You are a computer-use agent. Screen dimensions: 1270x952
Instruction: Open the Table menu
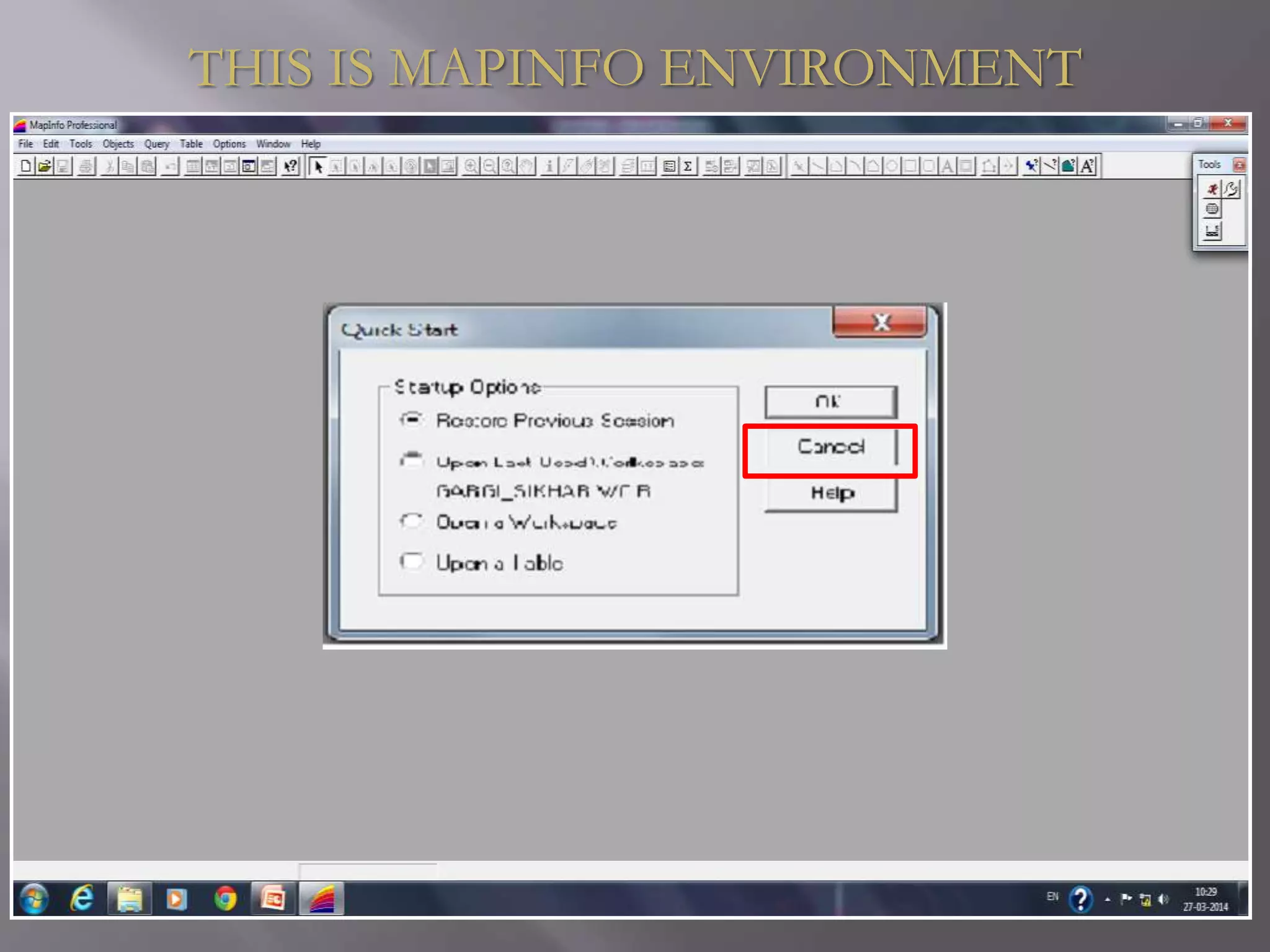coord(191,144)
